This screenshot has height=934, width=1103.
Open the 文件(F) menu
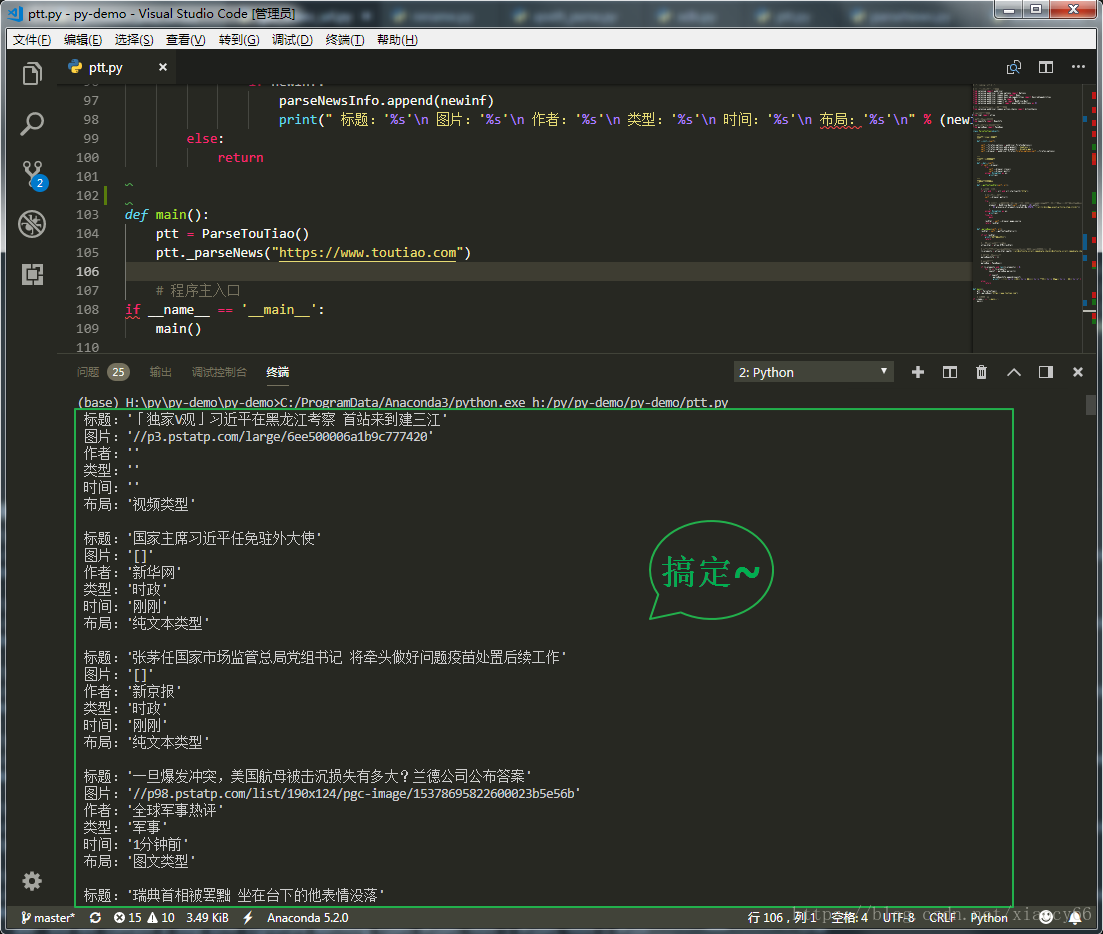pyautogui.click(x=32, y=39)
